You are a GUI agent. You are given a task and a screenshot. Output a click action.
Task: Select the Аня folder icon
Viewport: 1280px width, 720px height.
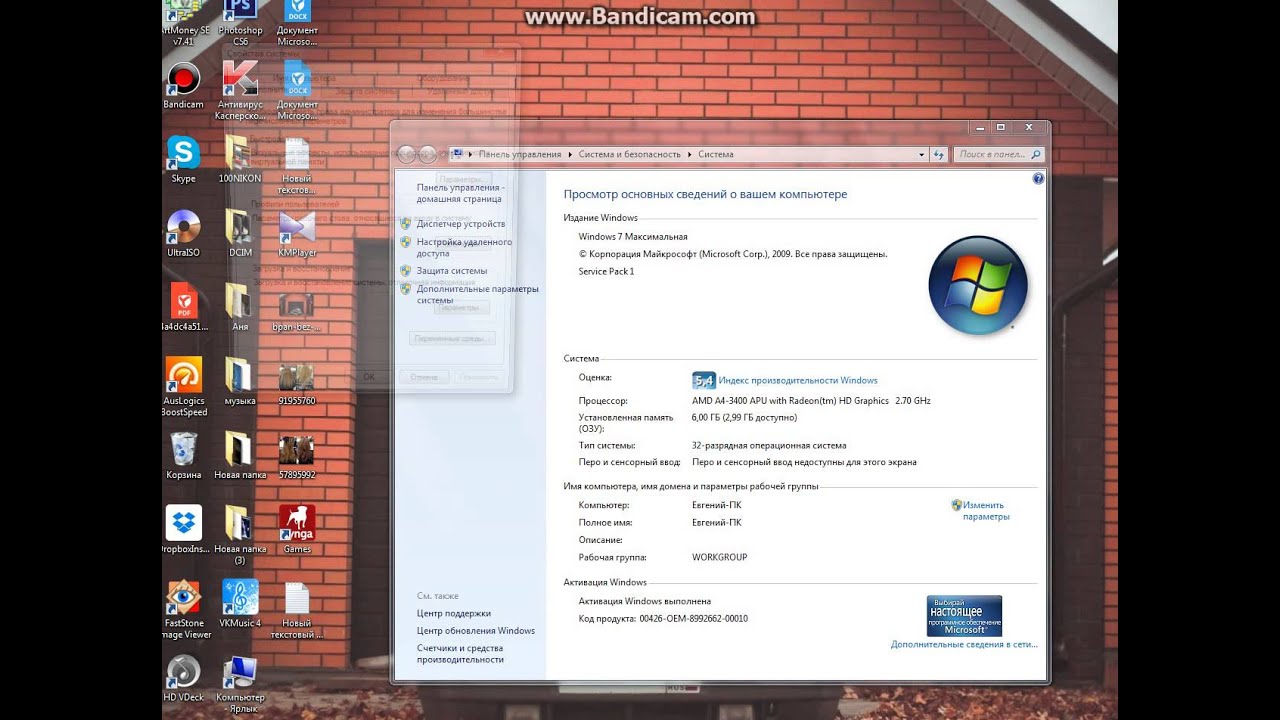(x=240, y=308)
